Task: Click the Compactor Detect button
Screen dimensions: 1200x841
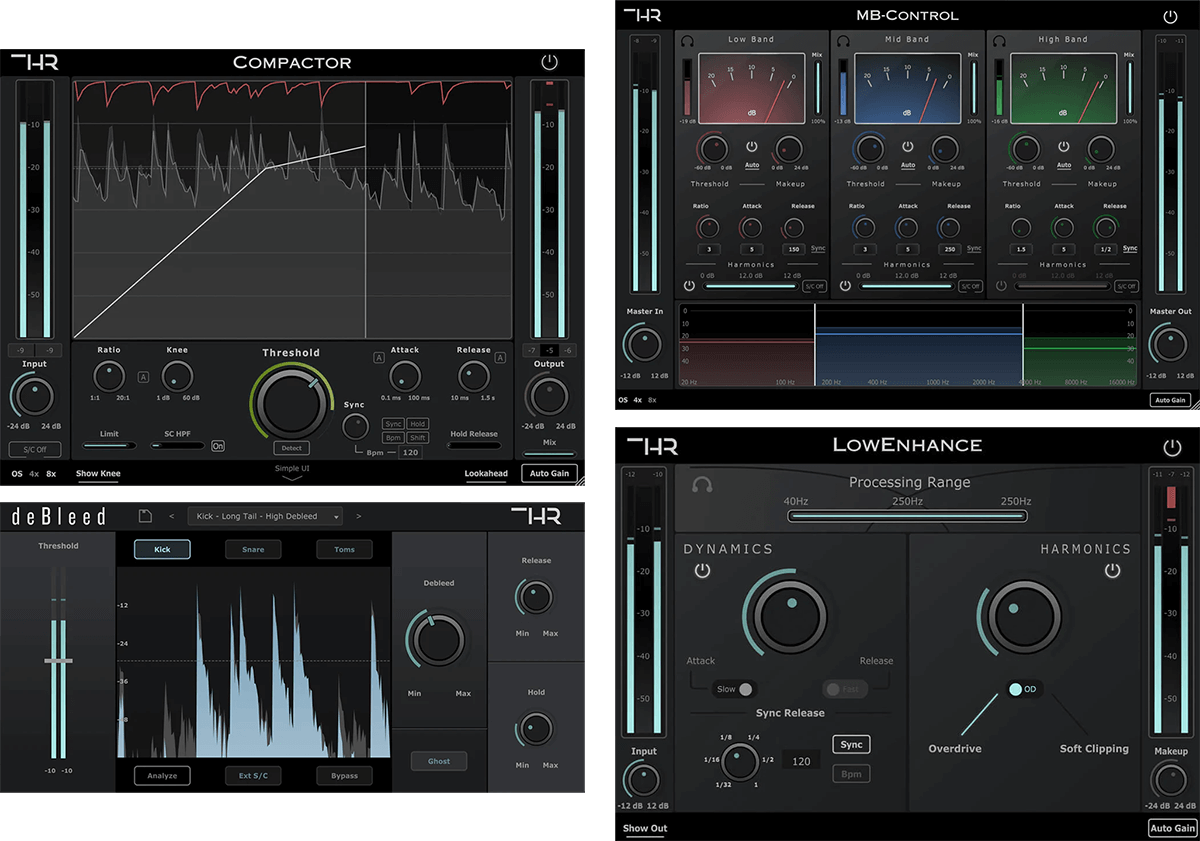Action: coord(292,448)
